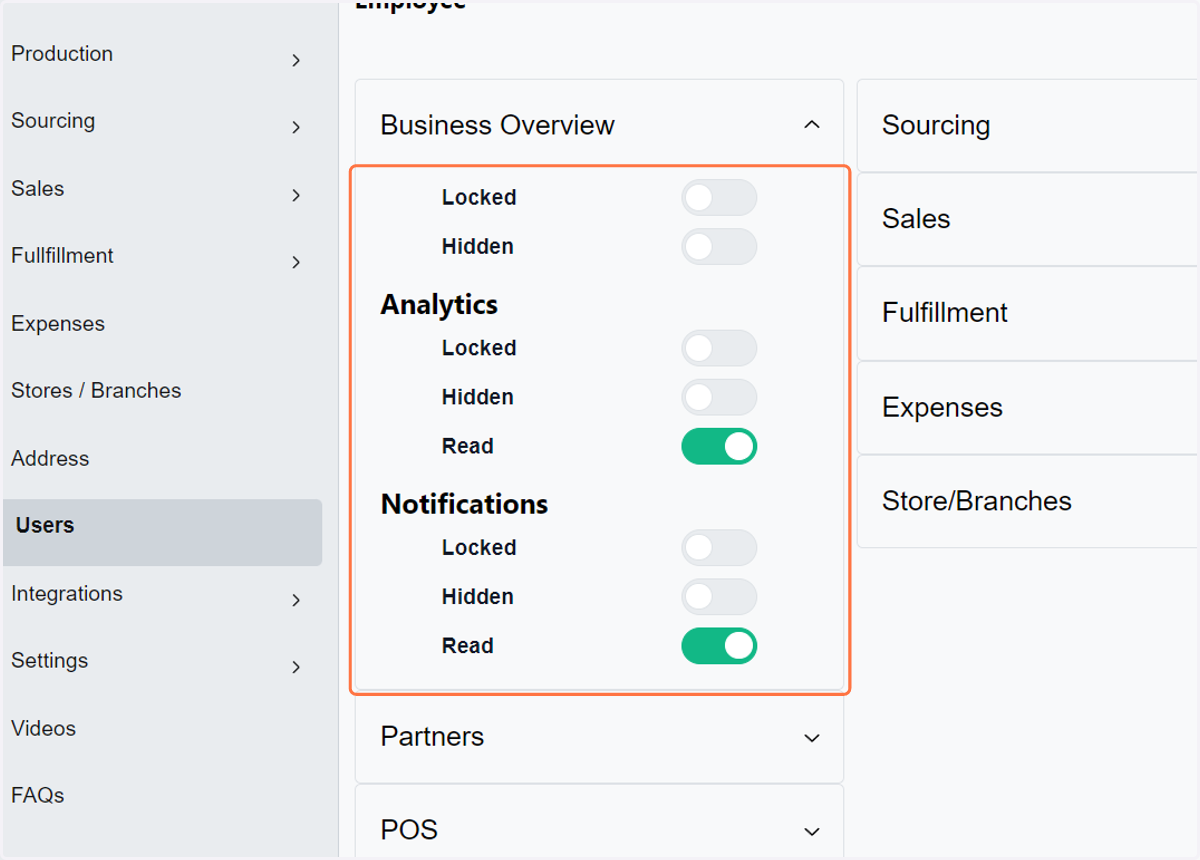Open FAQs in the sidebar

point(38,796)
